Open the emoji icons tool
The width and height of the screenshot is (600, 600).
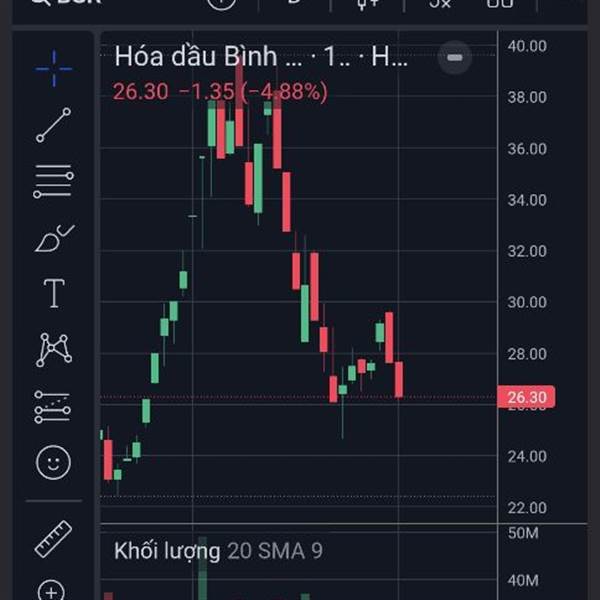point(53,462)
